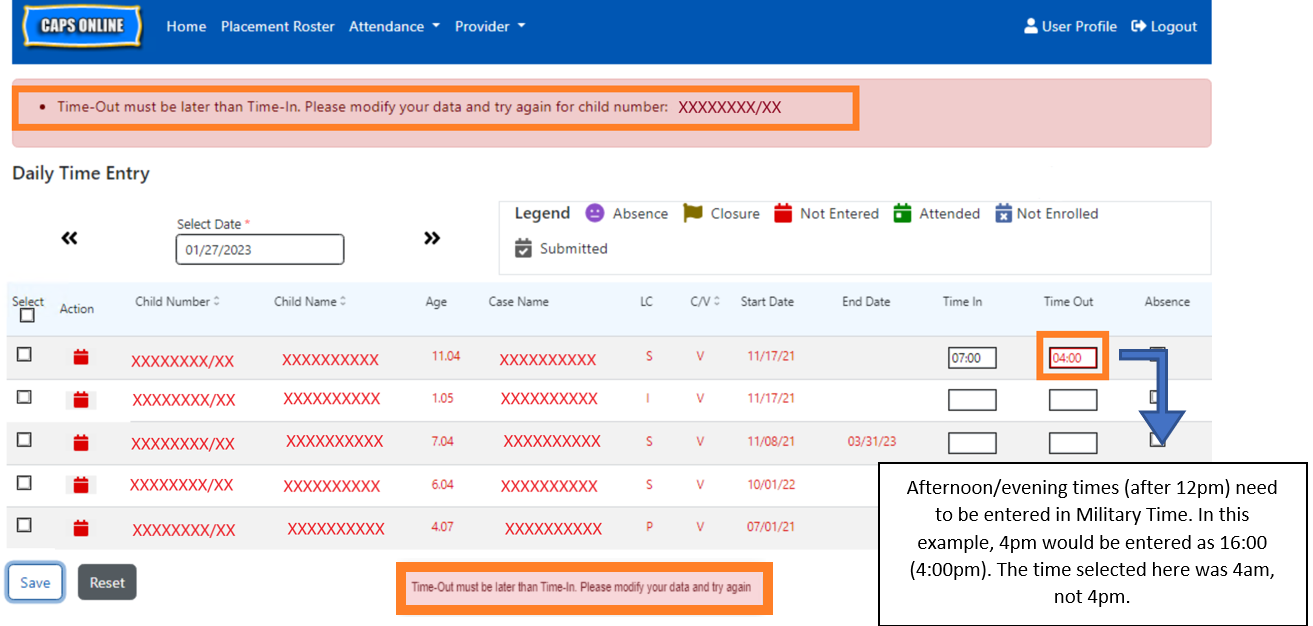
Task: Click red calendar action icon in first row
Action: 81,356
